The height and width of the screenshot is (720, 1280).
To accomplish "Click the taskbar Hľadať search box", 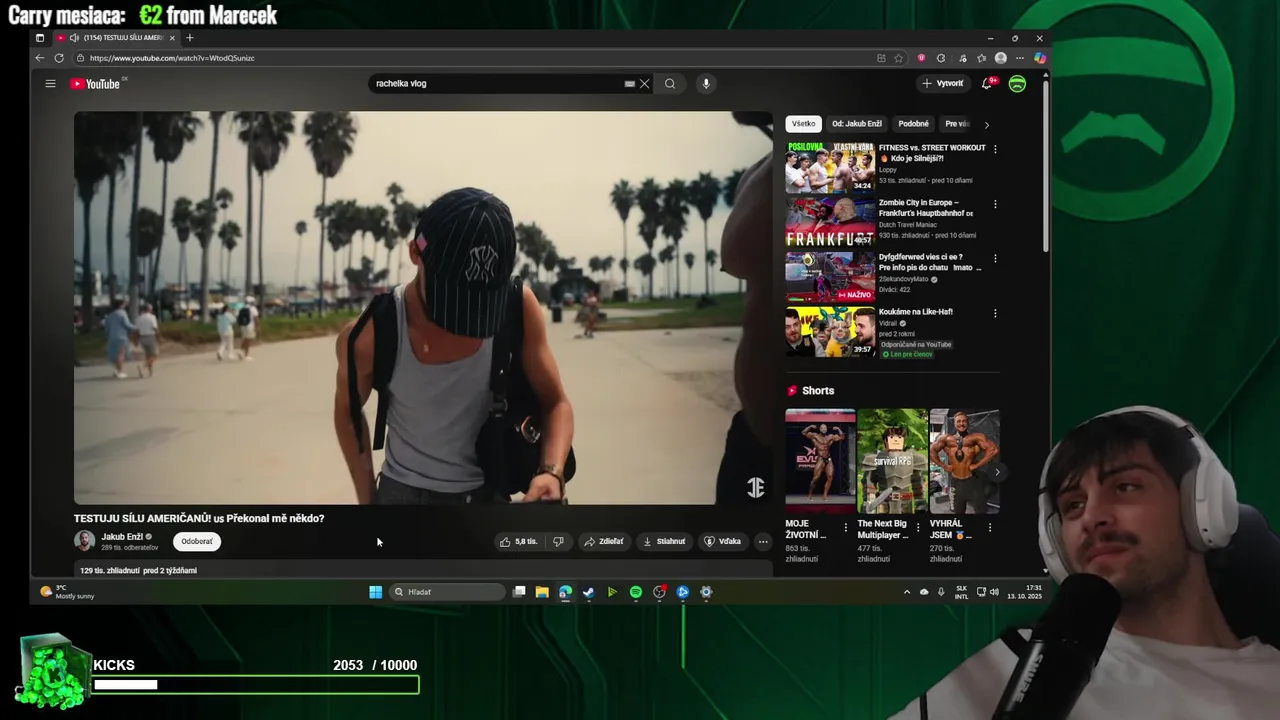I will click(x=447, y=592).
